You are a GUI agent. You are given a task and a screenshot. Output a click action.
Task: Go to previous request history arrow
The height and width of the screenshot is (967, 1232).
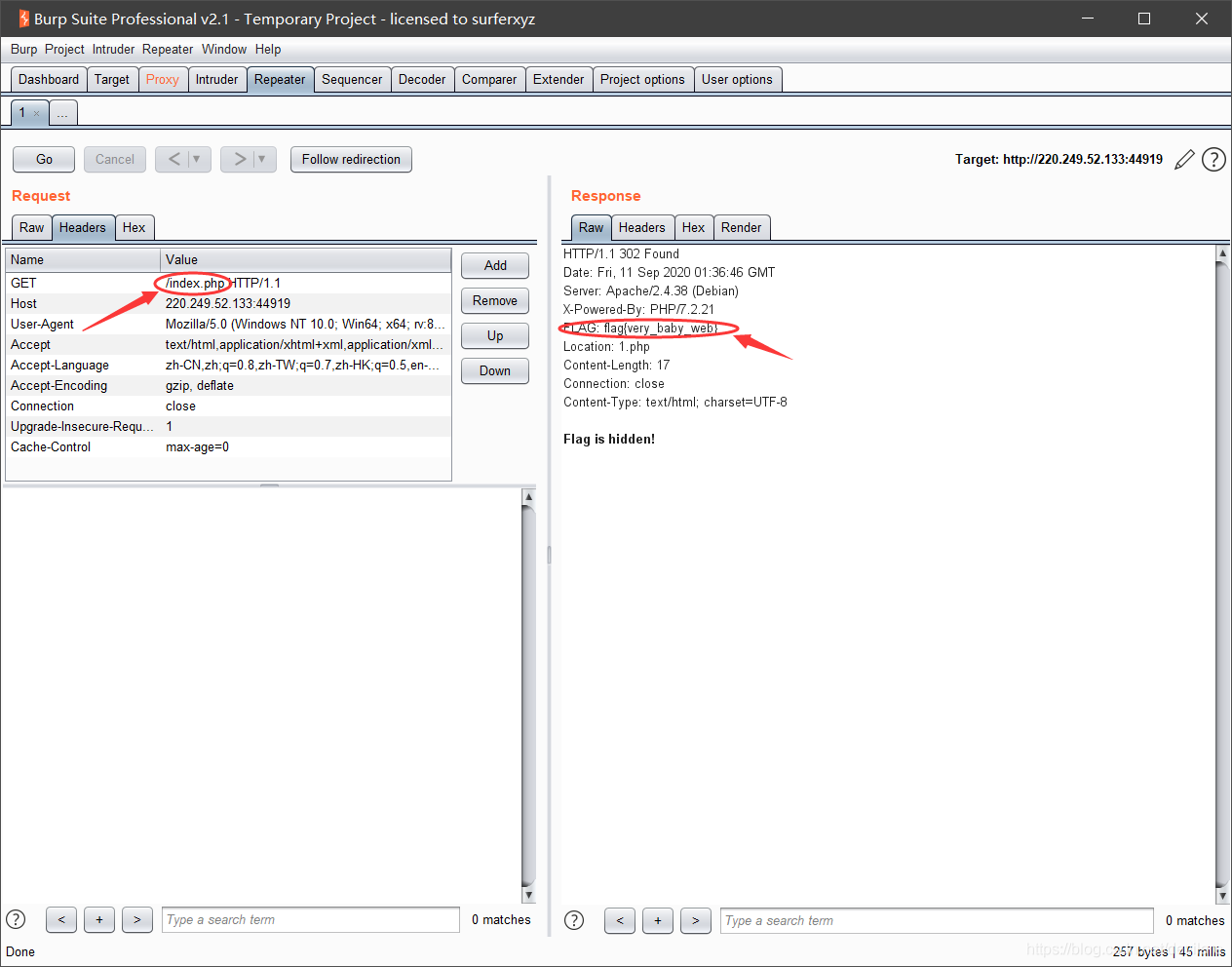173,159
